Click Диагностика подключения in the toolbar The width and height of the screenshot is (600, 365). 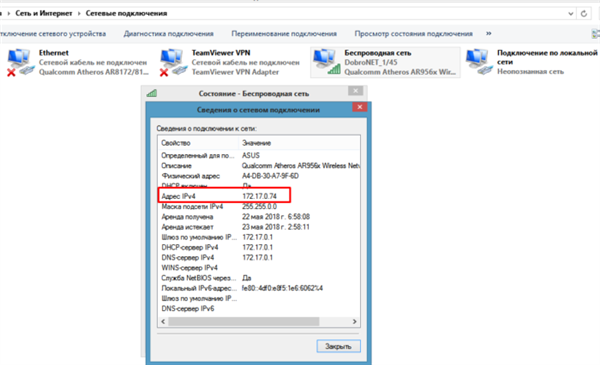pos(168,34)
